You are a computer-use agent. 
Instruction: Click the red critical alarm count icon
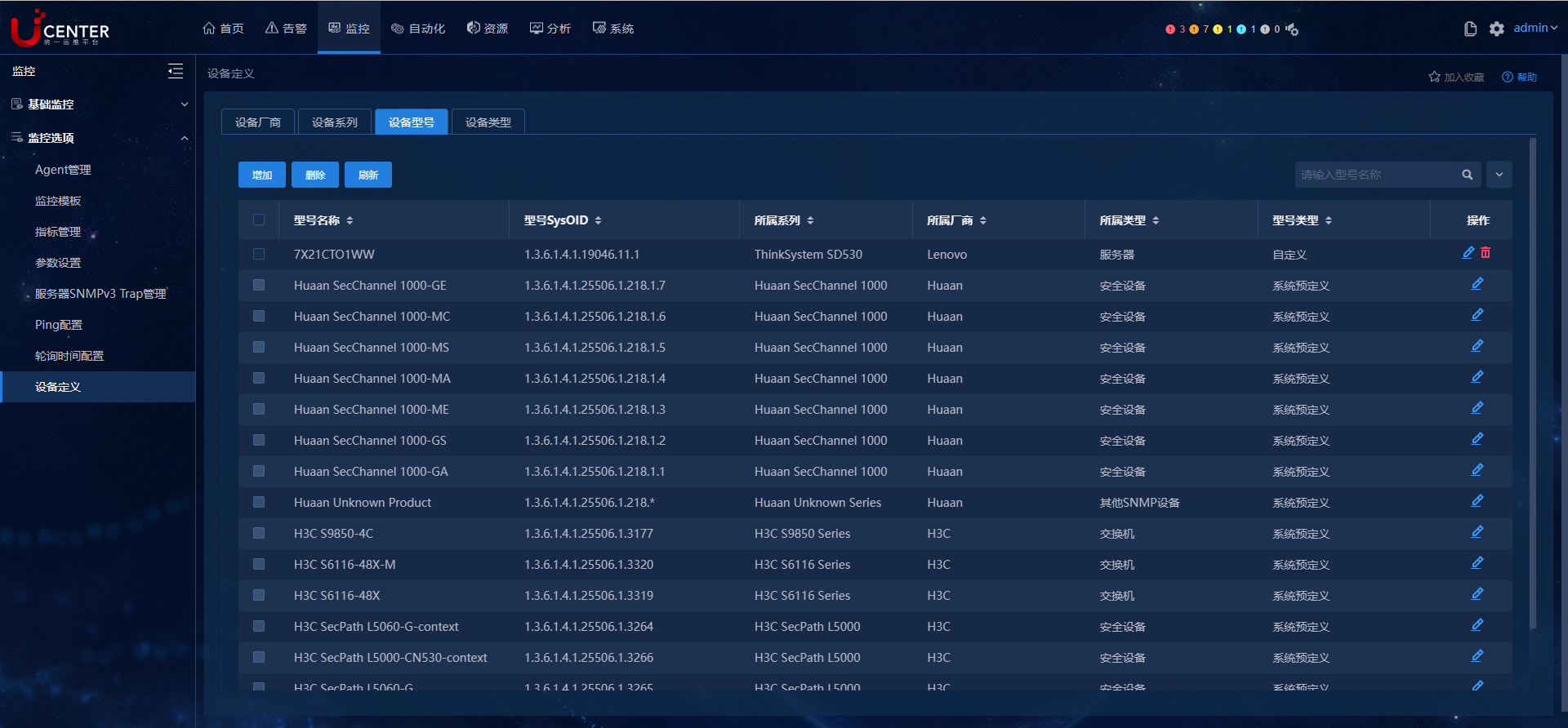tap(1170, 29)
